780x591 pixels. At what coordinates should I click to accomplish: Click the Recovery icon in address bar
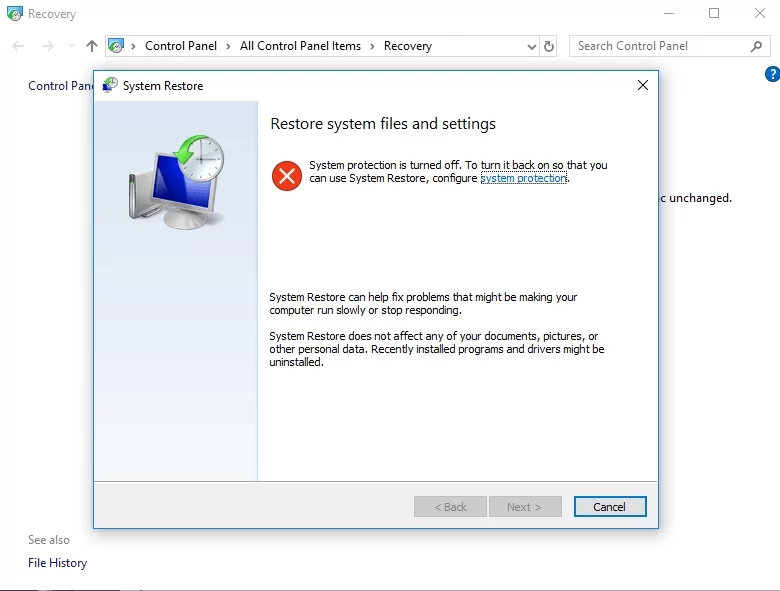(x=116, y=46)
